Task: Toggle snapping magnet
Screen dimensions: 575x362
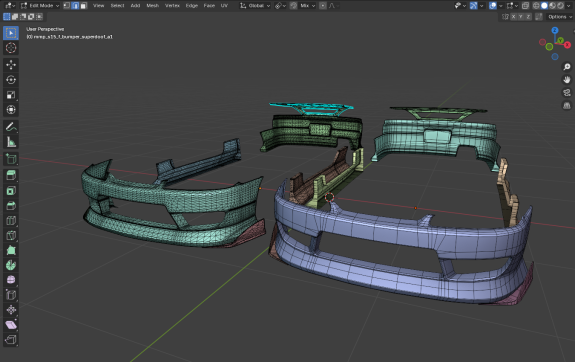Action: click(x=293, y=6)
